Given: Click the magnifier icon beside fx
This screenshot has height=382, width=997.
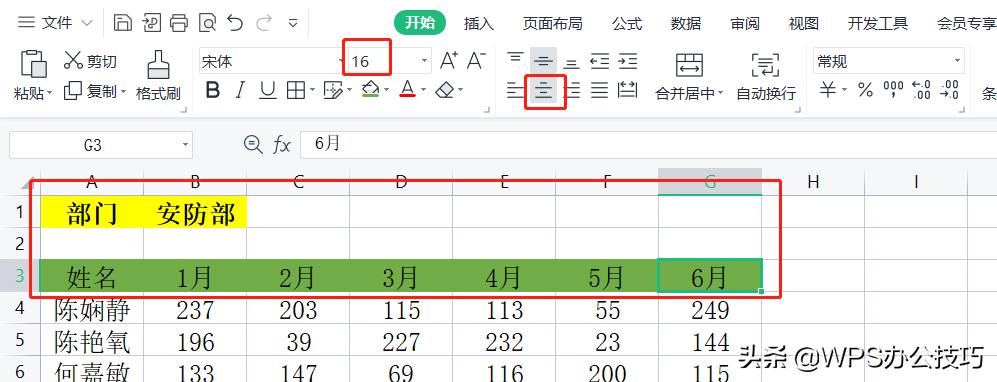Looking at the screenshot, I should (253, 145).
